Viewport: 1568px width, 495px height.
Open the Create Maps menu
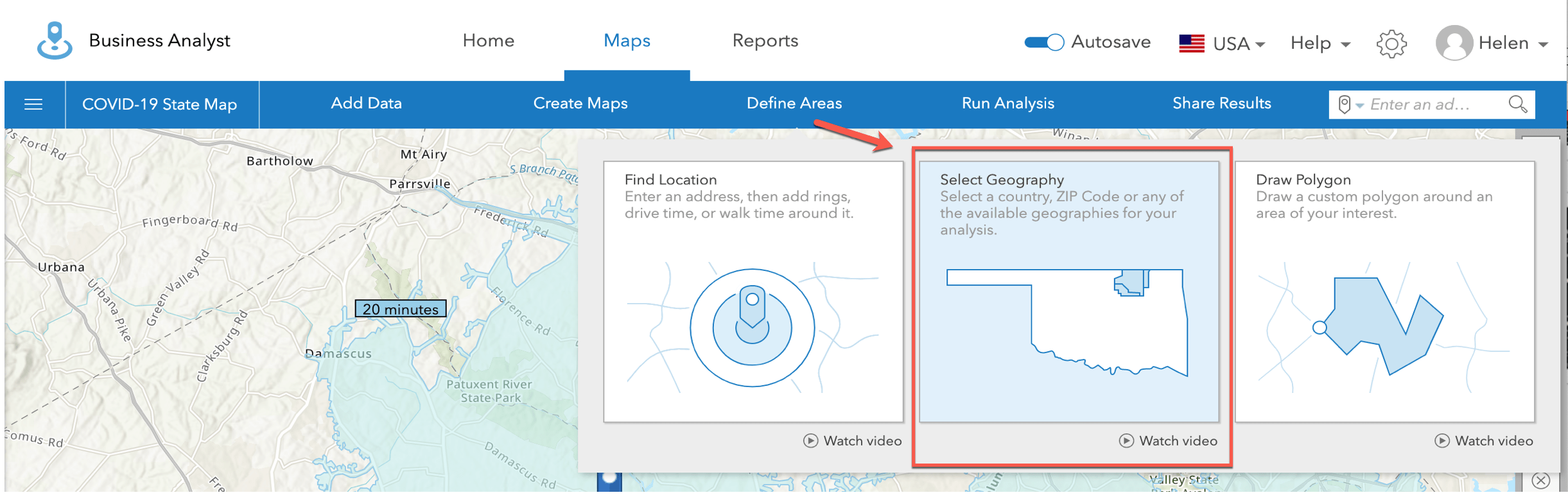(x=580, y=103)
